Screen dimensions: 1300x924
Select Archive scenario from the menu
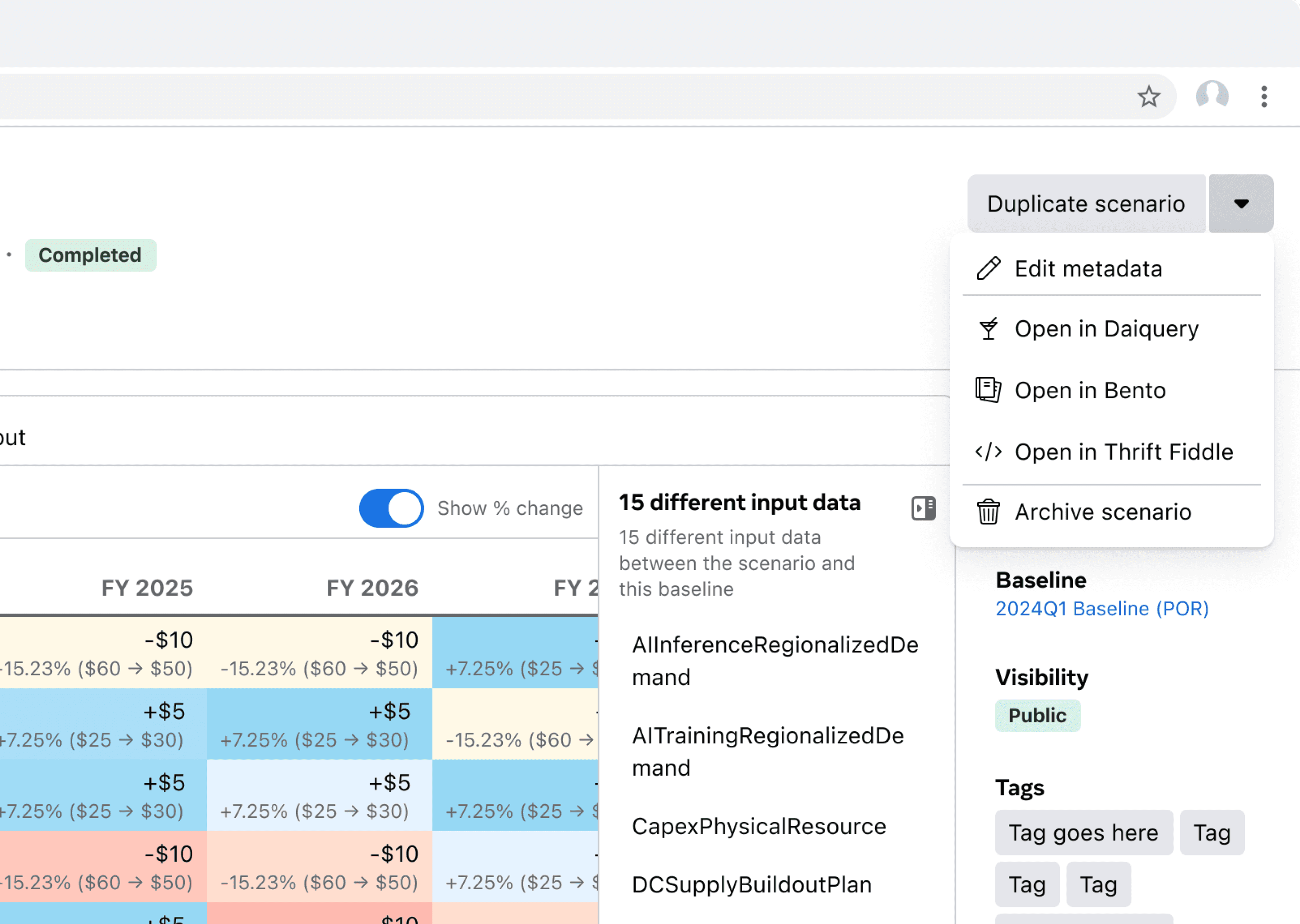(1112, 512)
